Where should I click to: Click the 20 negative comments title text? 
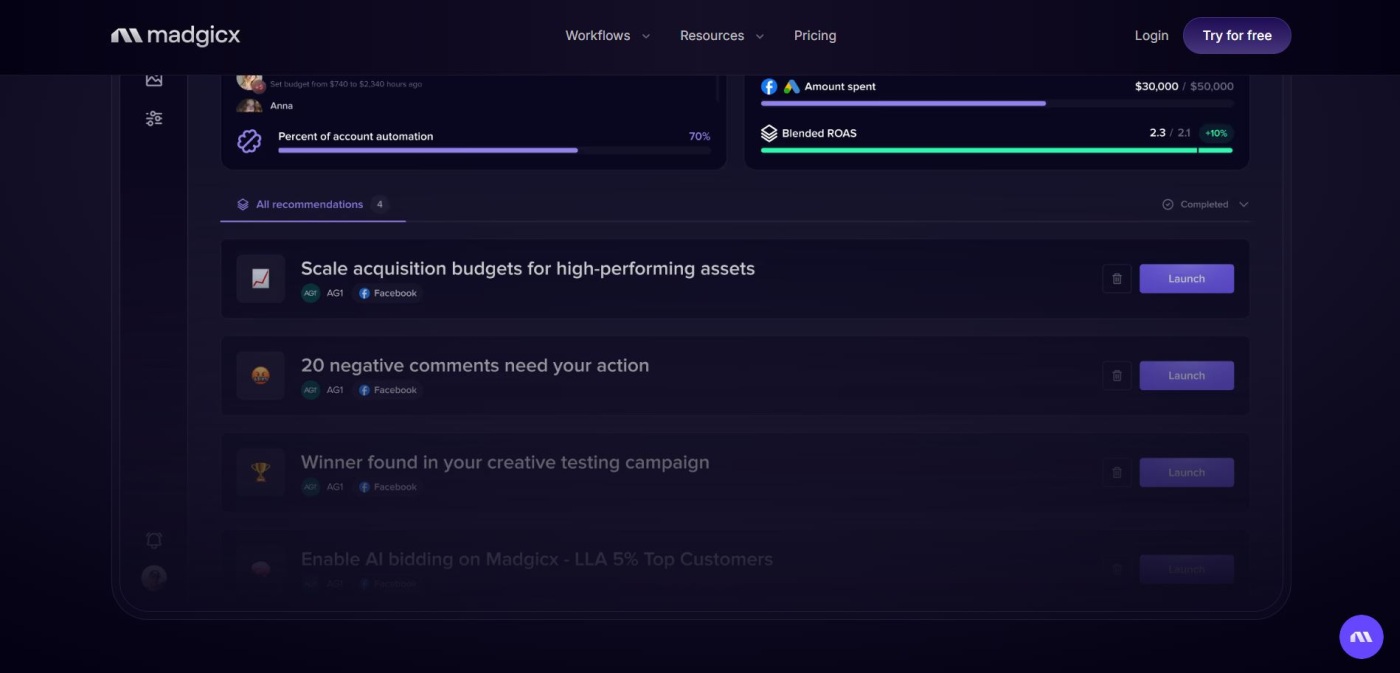pos(475,365)
